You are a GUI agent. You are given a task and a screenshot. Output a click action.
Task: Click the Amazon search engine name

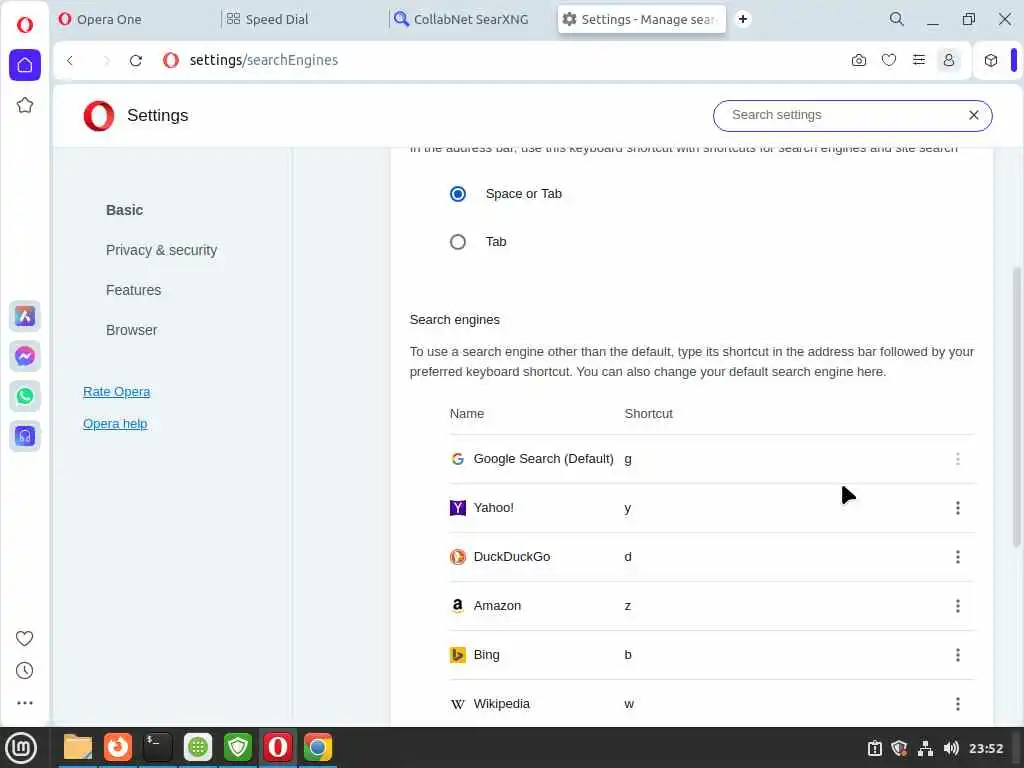click(x=497, y=605)
